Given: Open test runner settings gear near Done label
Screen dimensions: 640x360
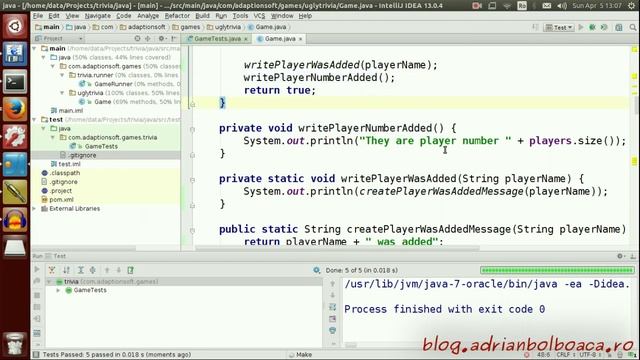Looking at the screenshot, I should tap(317, 270).
